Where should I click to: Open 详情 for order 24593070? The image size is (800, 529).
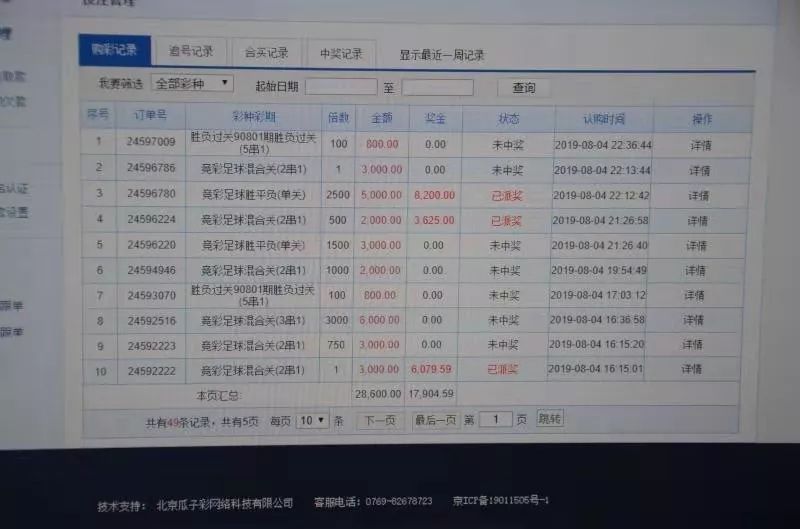(694, 295)
